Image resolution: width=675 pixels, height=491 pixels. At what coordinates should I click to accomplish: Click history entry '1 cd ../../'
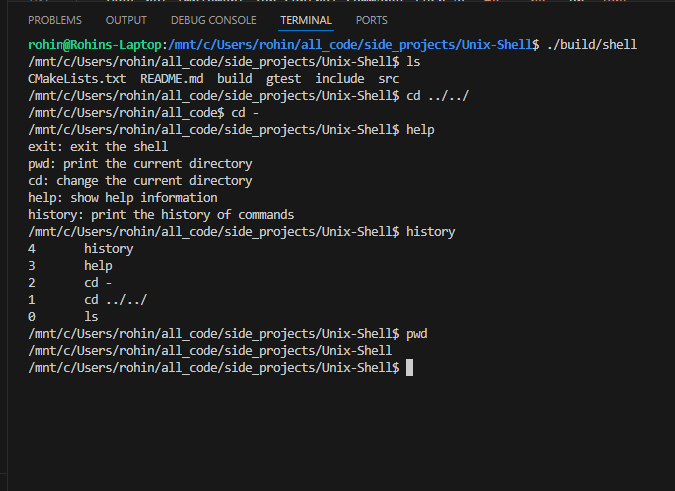click(87, 300)
